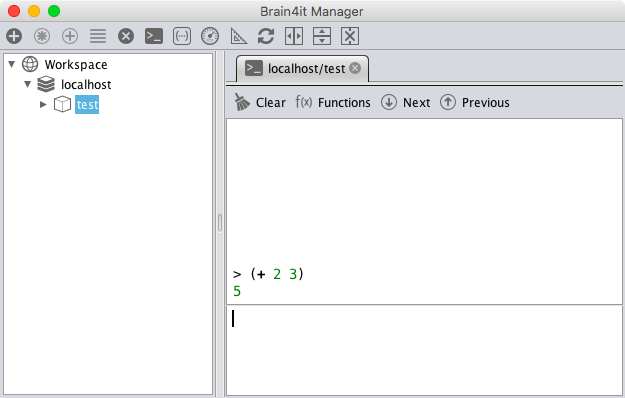Expand the test module node

[x=43, y=104]
